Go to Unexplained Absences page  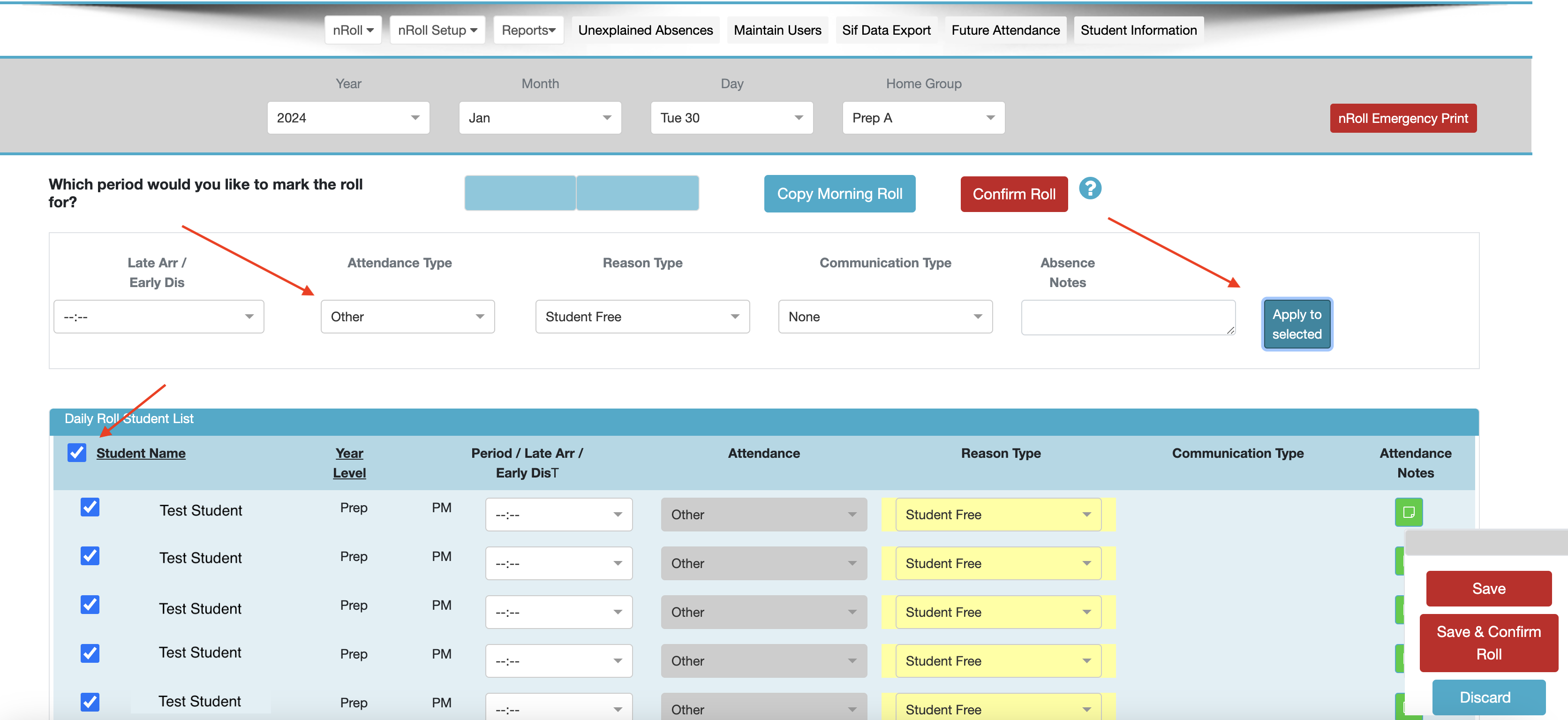pos(645,30)
